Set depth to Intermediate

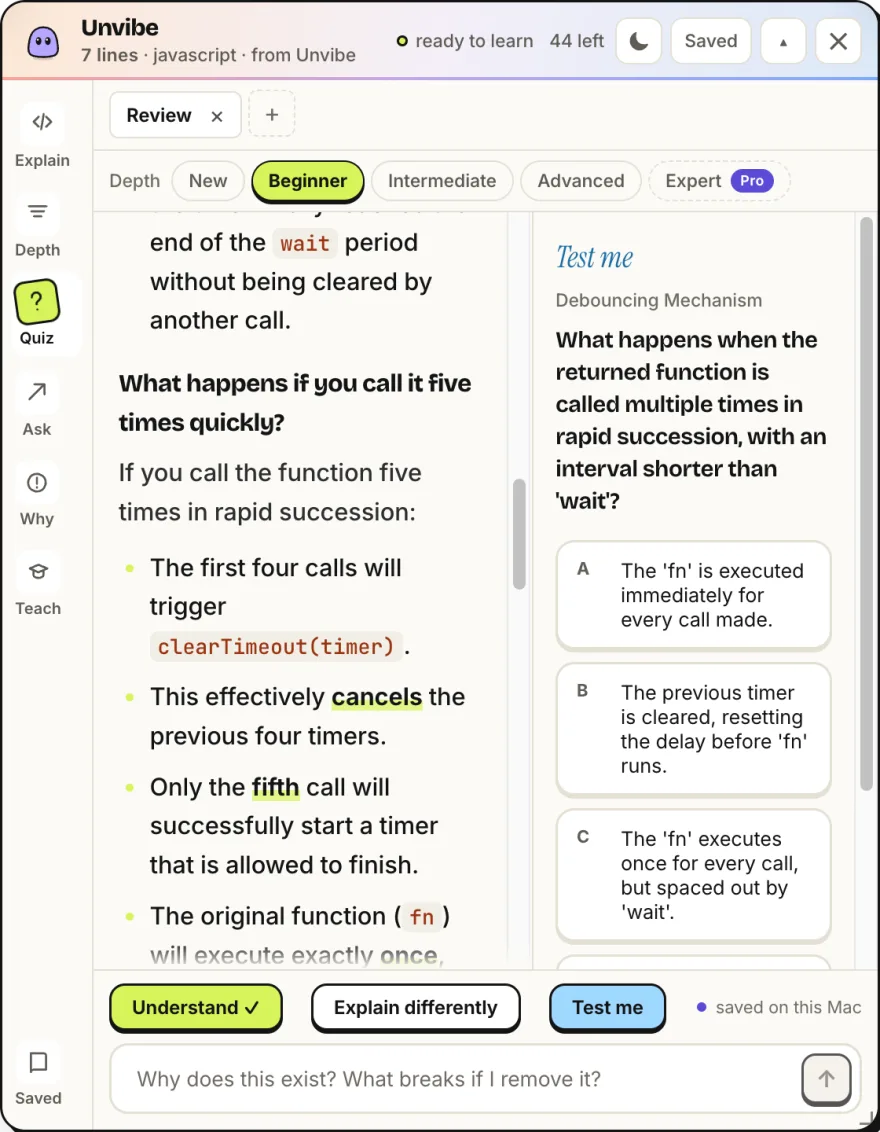click(x=442, y=180)
